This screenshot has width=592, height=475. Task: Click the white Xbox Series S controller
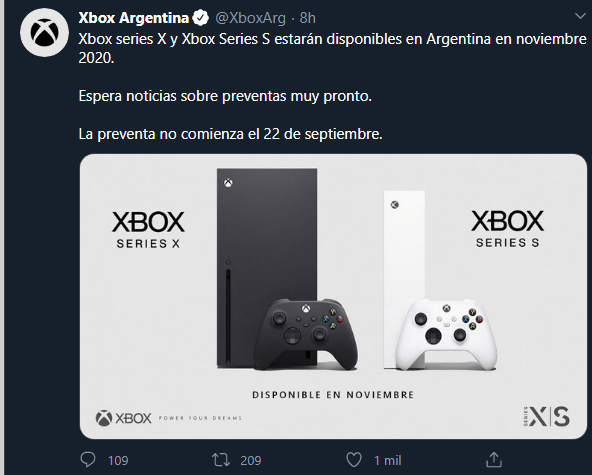pyautogui.click(x=446, y=334)
